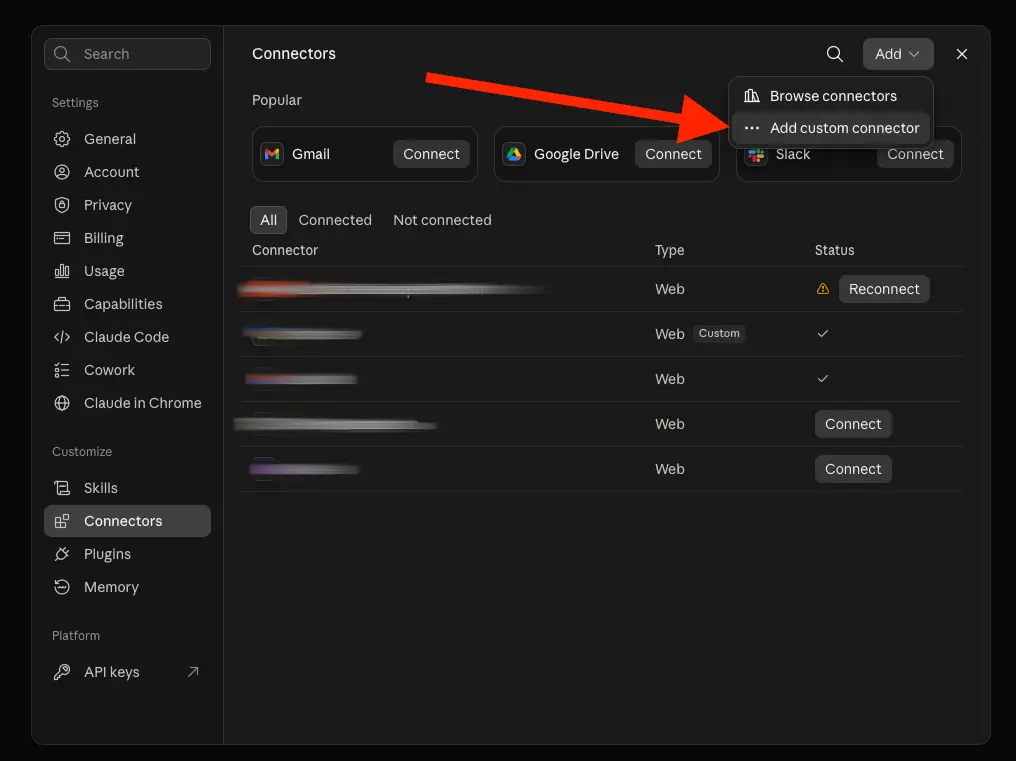
Task: Choose Add custom connector menu item
Action: pos(831,128)
